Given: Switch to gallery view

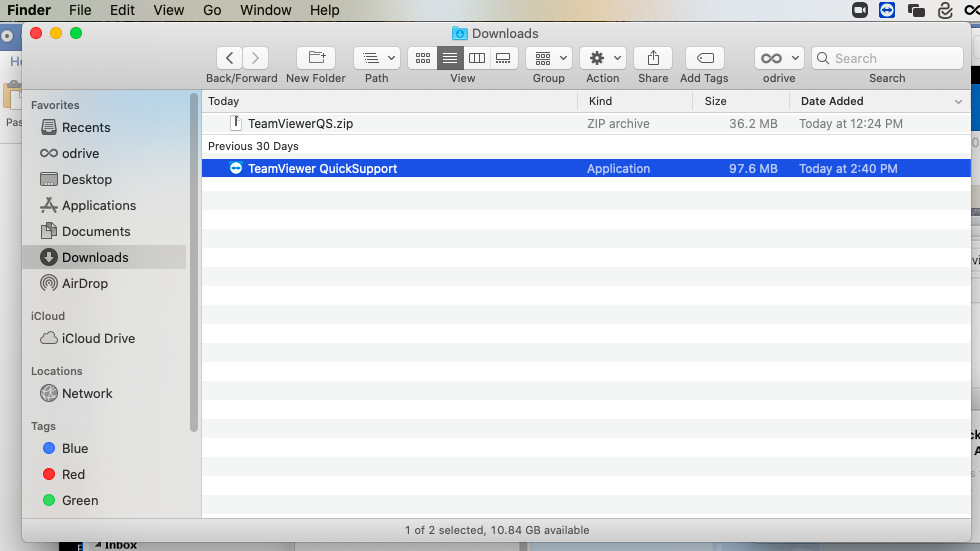Looking at the screenshot, I should click(x=503, y=58).
